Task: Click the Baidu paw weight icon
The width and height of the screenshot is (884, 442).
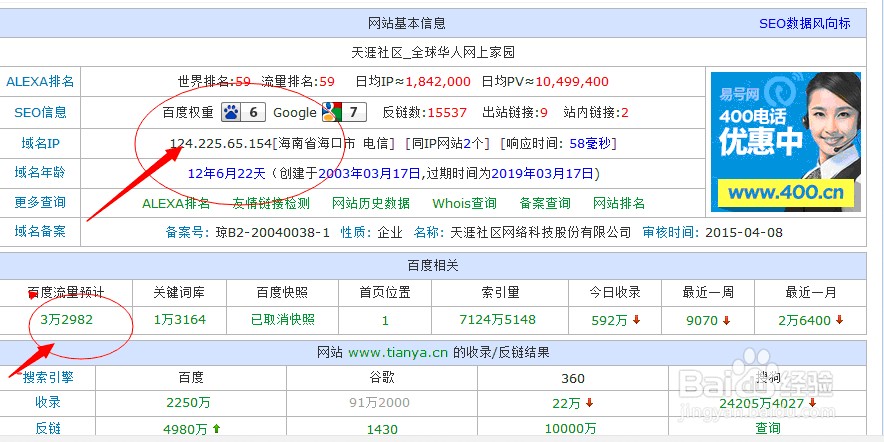Action: [x=242, y=112]
